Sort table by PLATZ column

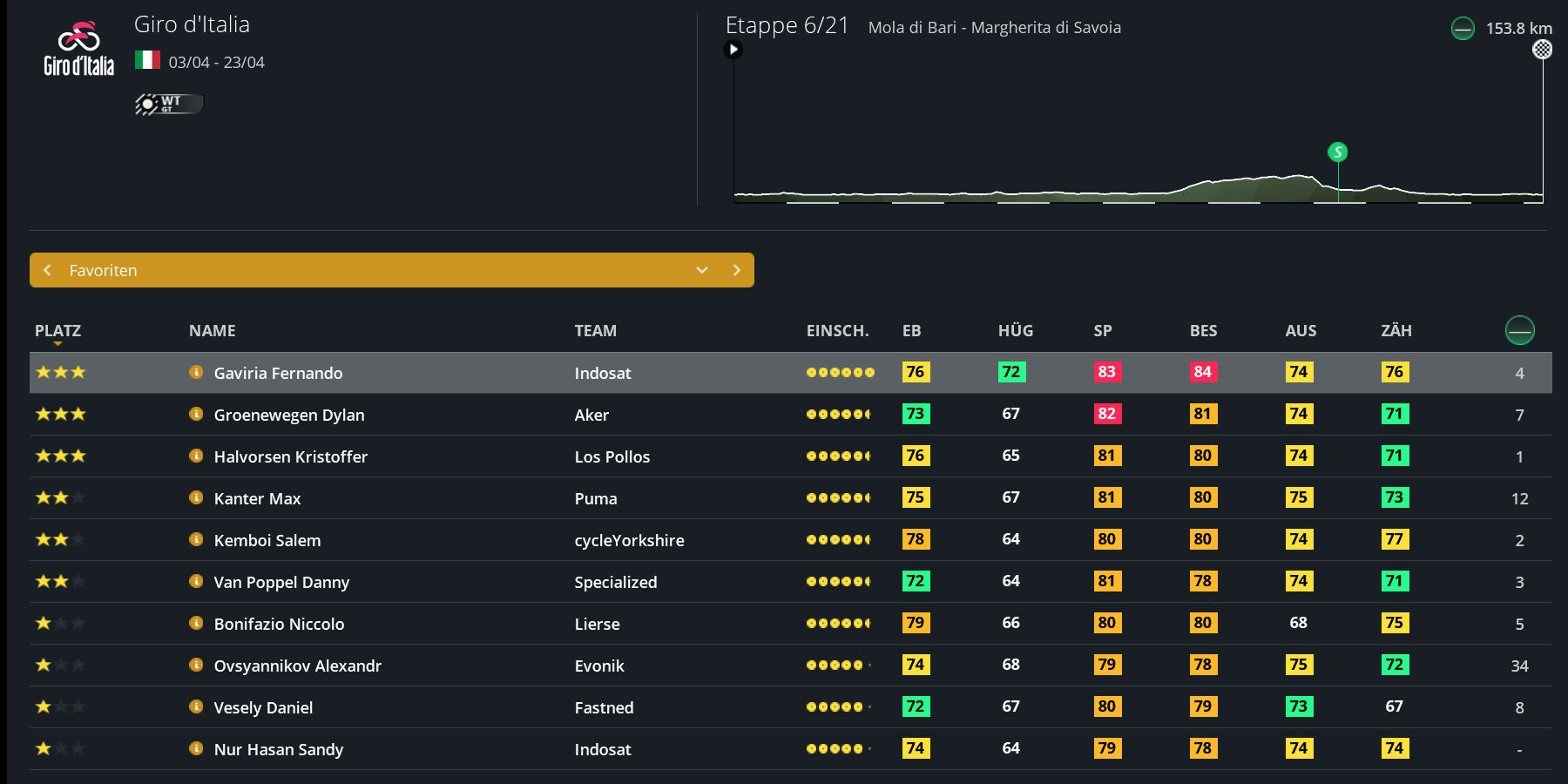[57, 331]
